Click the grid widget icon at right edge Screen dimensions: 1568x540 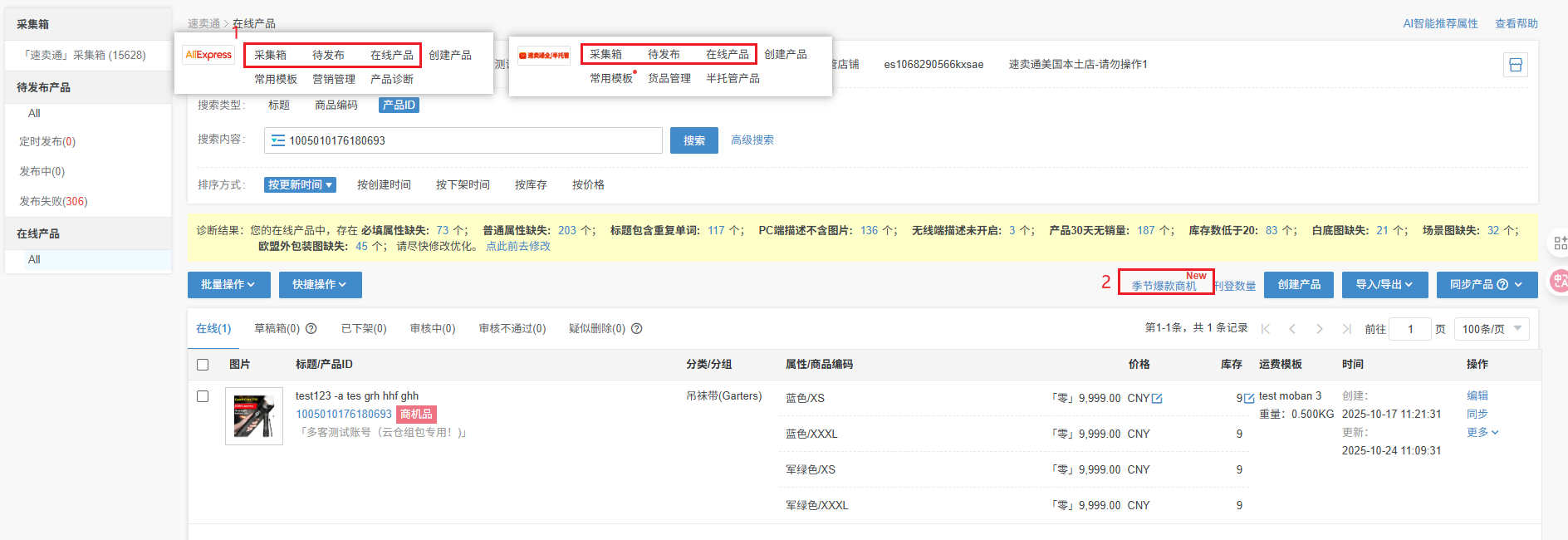tap(1560, 243)
